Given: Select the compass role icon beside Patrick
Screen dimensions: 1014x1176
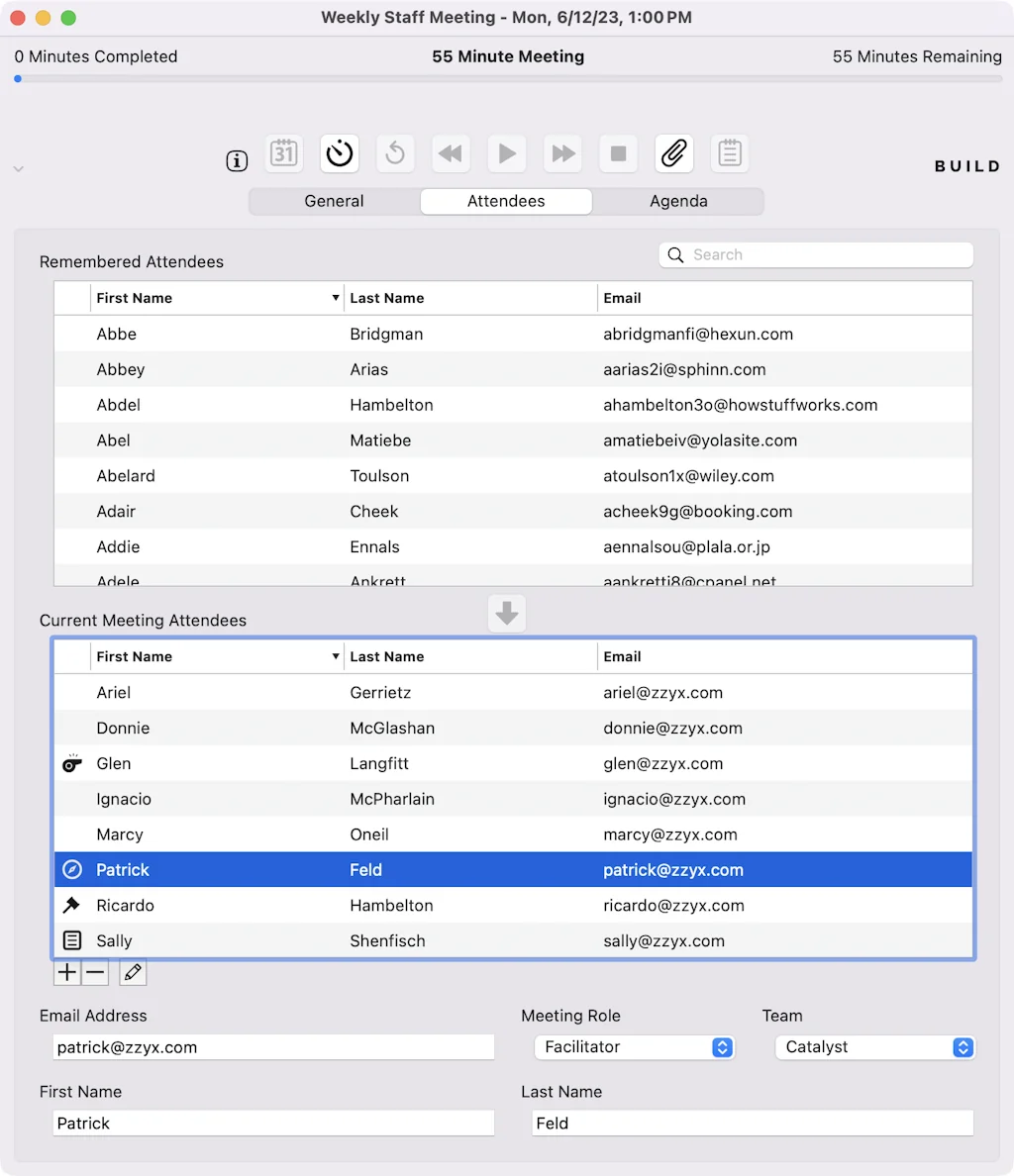Looking at the screenshot, I should (x=70, y=869).
